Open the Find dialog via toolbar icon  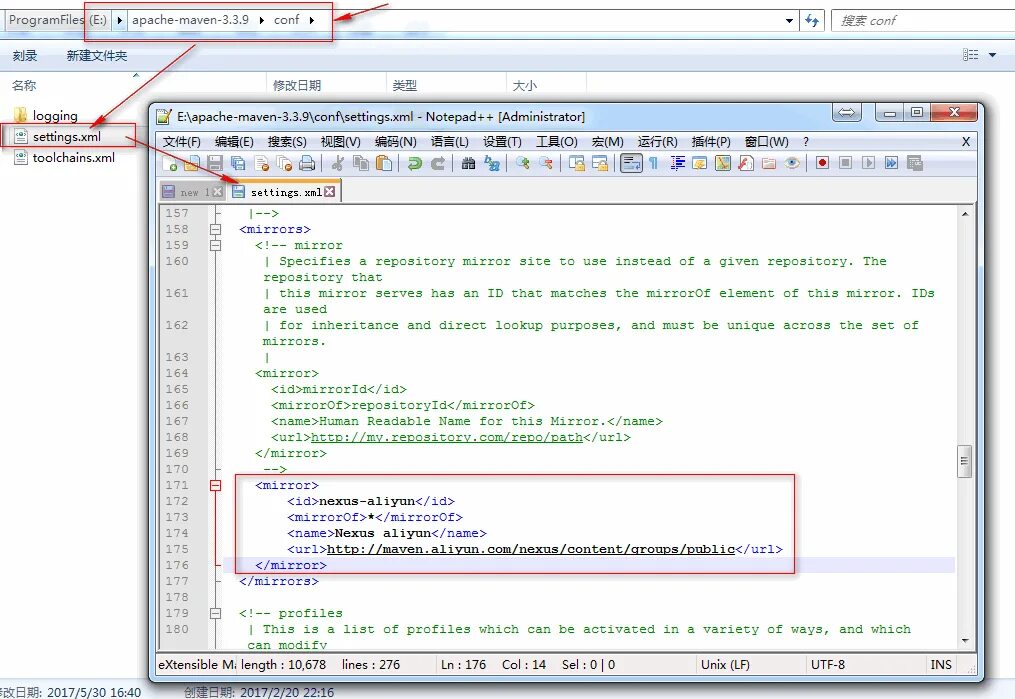(469, 162)
